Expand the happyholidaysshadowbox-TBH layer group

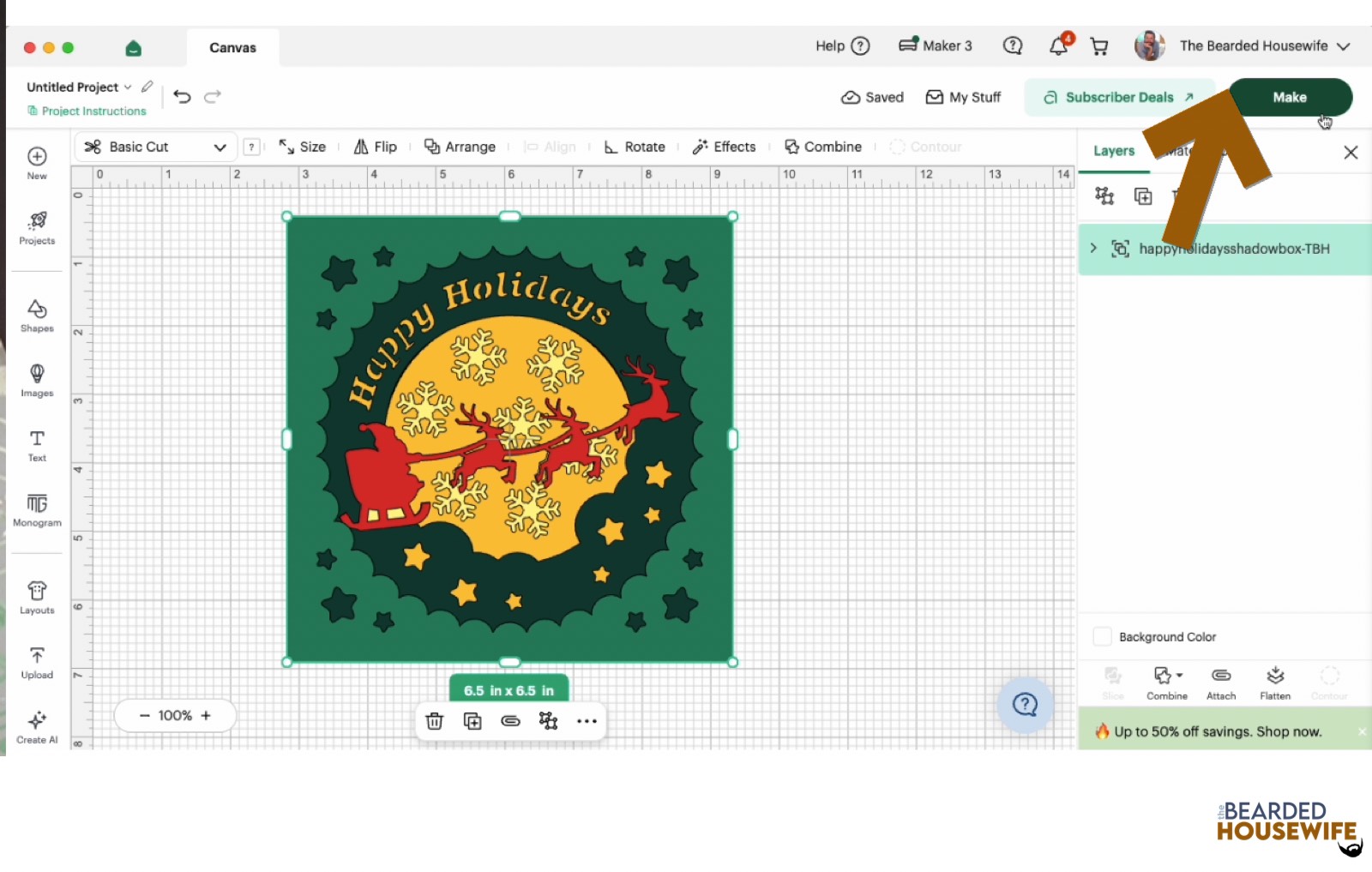tap(1093, 249)
